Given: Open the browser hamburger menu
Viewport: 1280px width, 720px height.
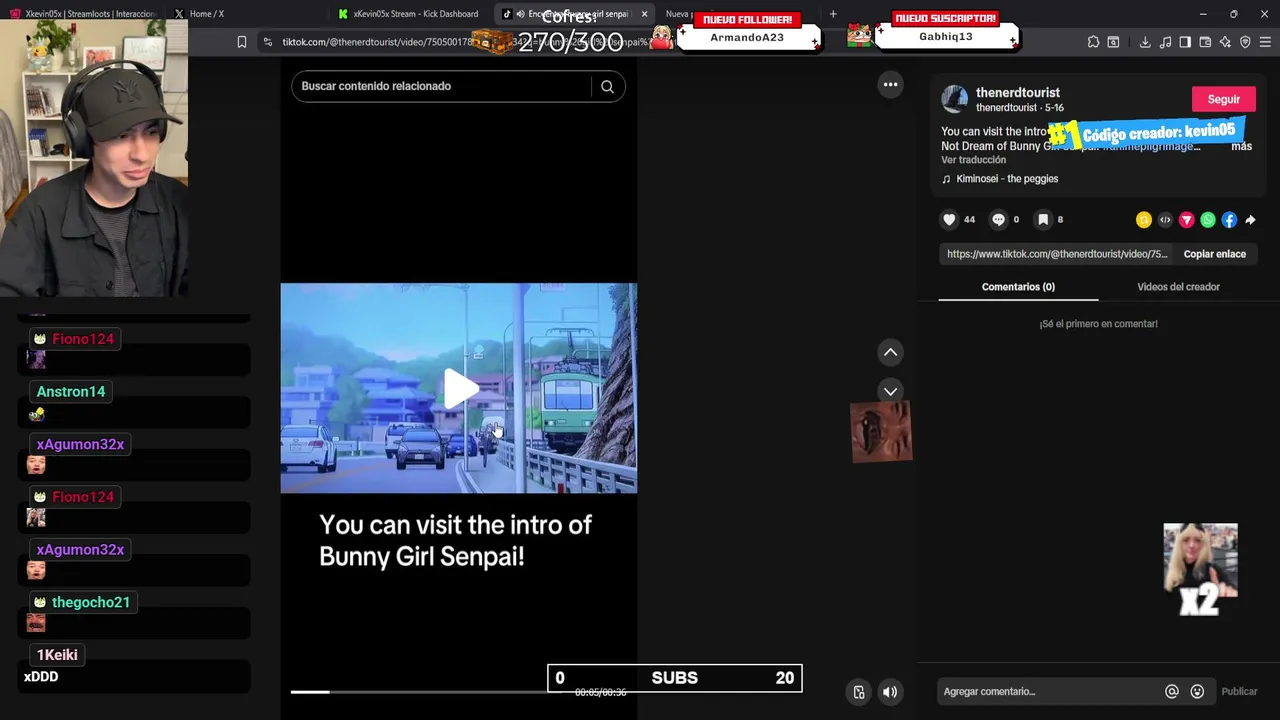Looking at the screenshot, I should 1266,42.
